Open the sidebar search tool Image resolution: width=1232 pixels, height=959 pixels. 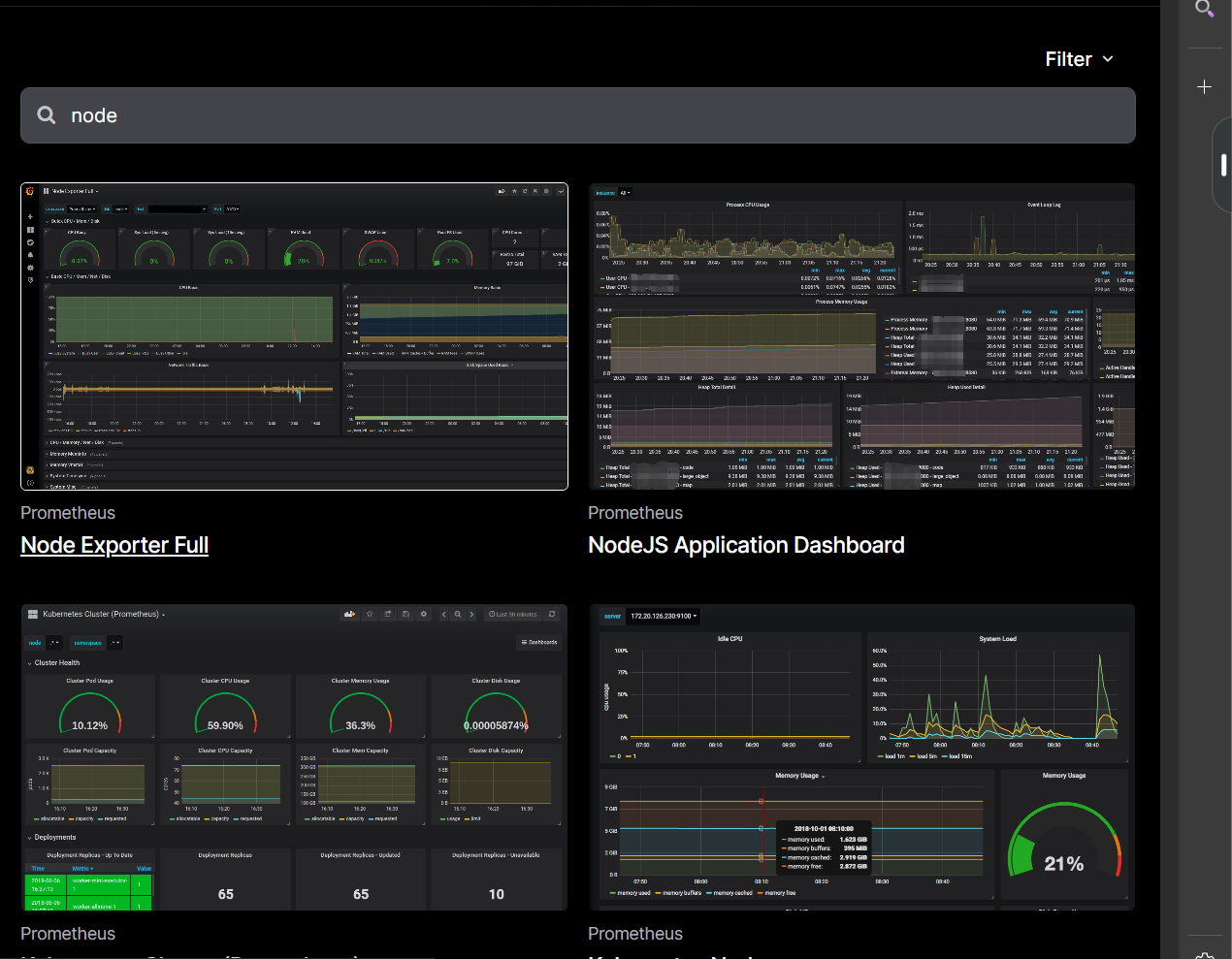pos(1205,9)
